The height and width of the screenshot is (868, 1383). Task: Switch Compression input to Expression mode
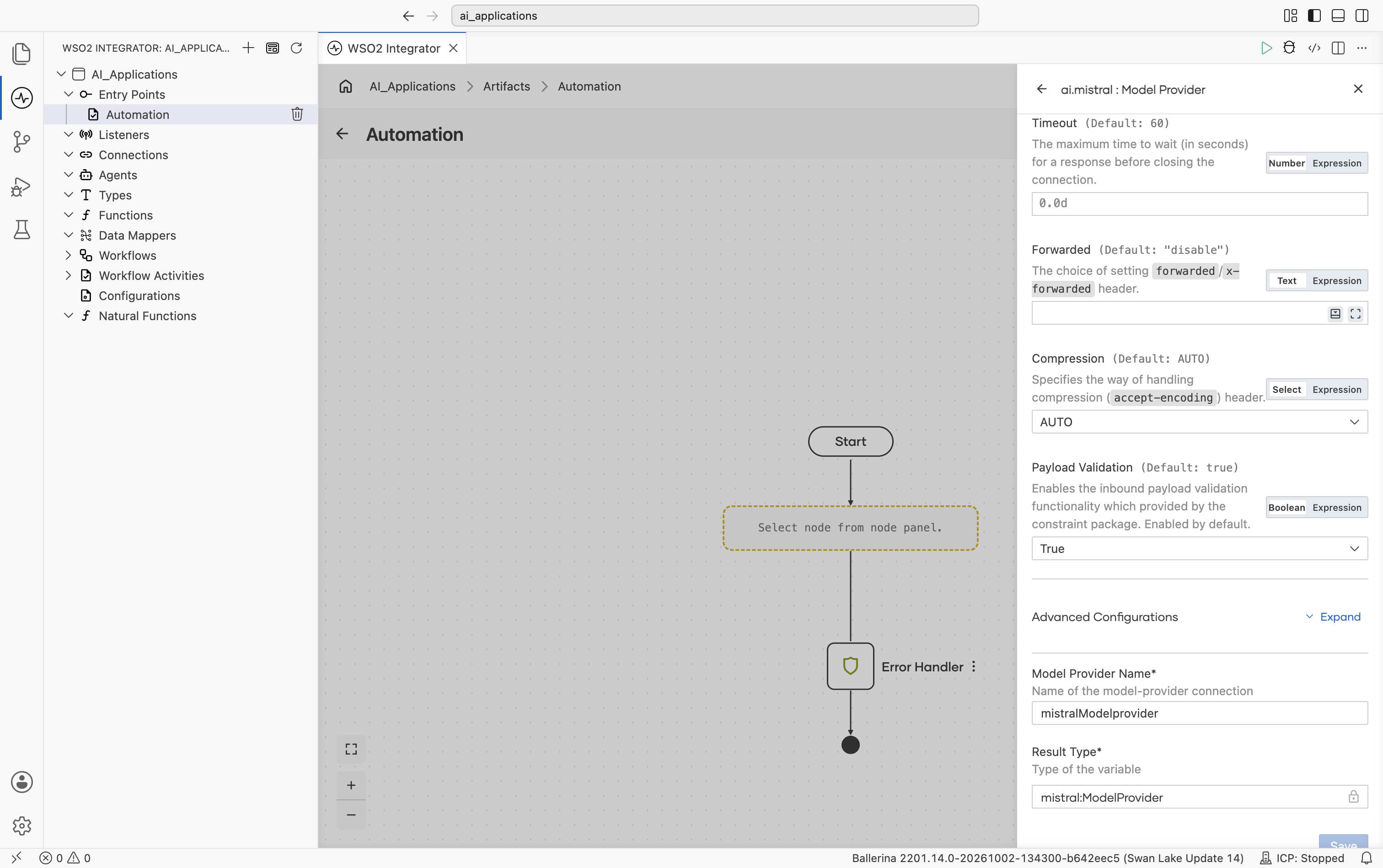[1336, 389]
